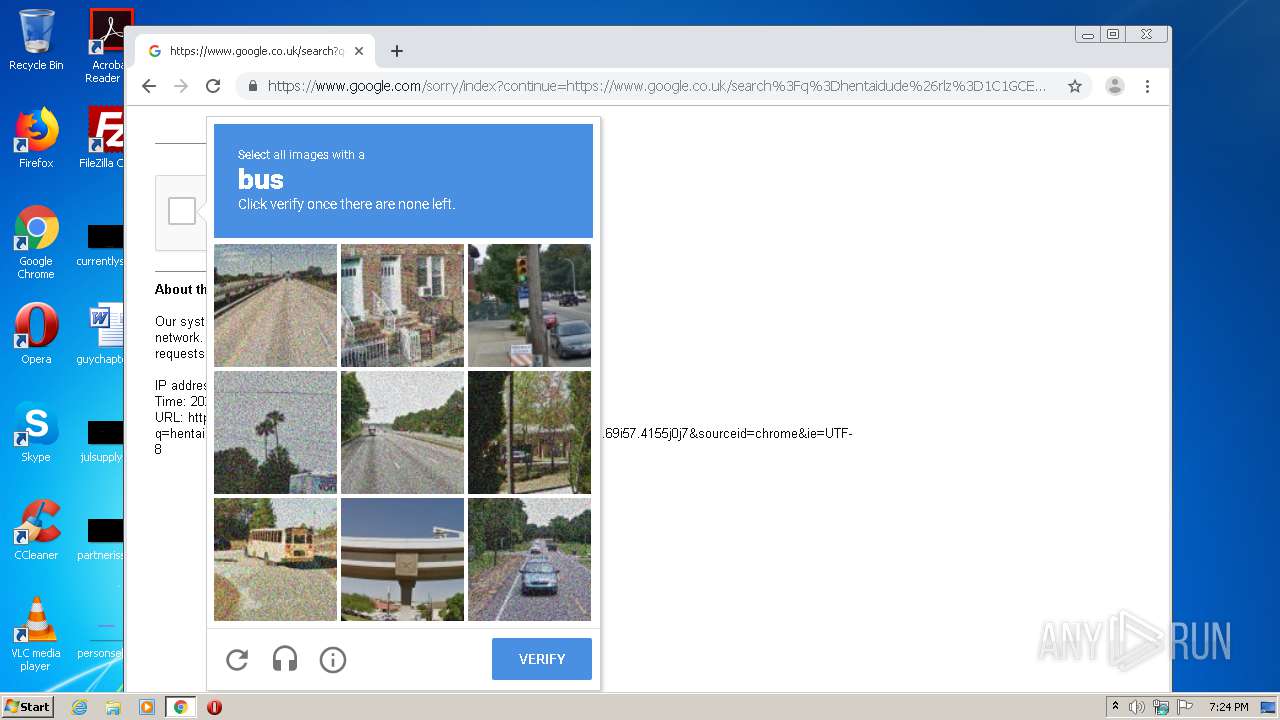This screenshot has height=720, width=1280.
Task: Open the CAPTCHA help info icon
Action: point(333,660)
